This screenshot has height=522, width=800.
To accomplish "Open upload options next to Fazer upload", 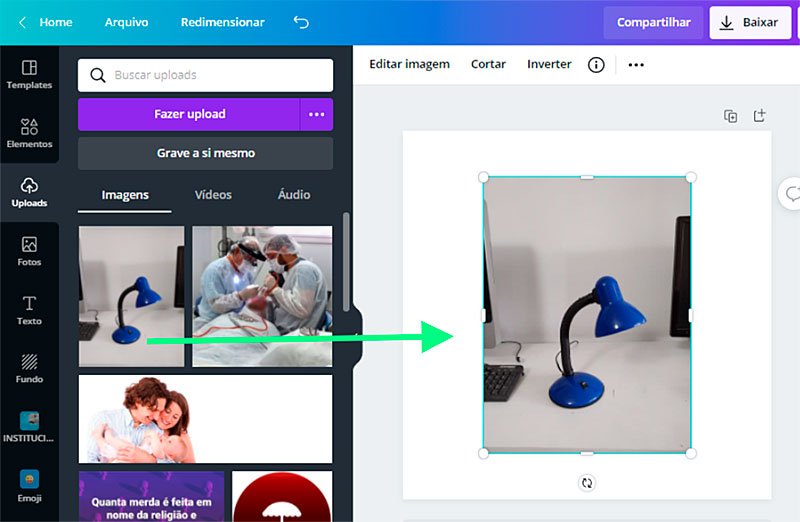I will pos(316,114).
